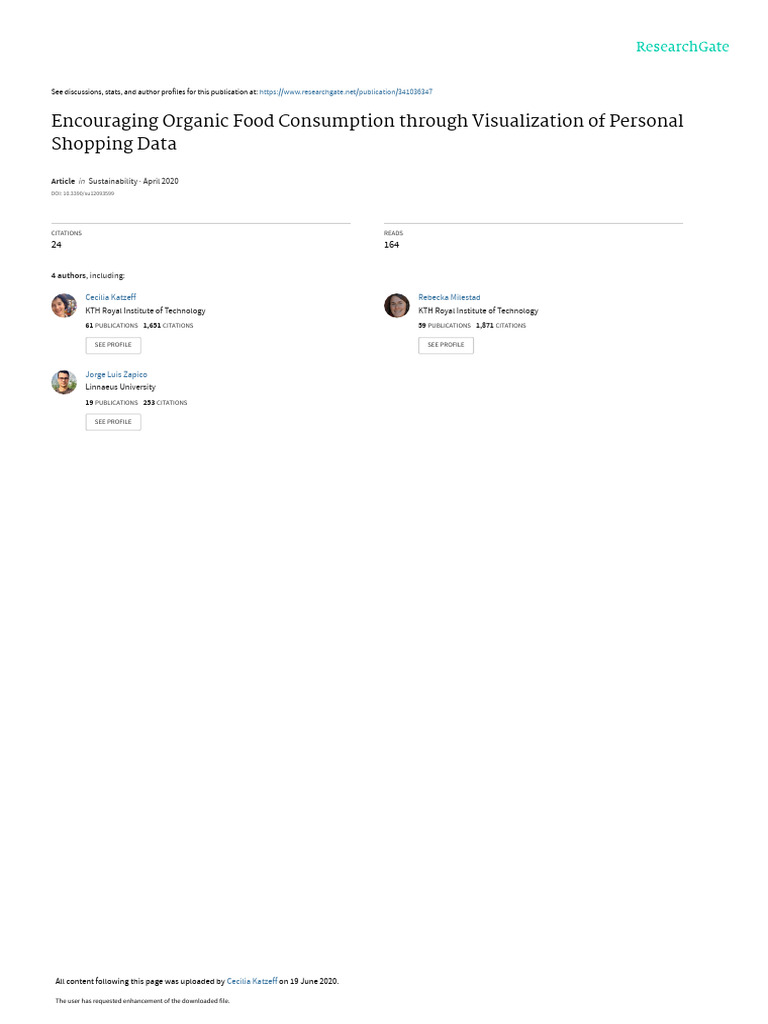Click Rebecka Milestad's profile photo
768x1024 pixels.
(397, 305)
